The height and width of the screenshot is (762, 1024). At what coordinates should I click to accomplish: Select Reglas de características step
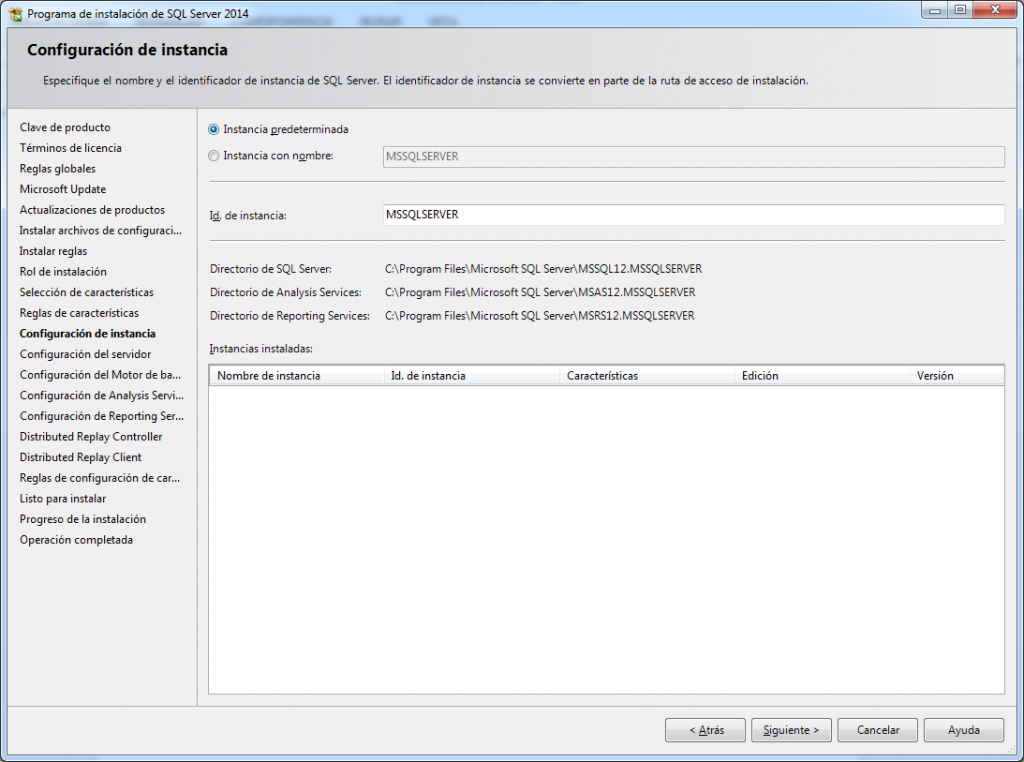pyautogui.click(x=79, y=313)
